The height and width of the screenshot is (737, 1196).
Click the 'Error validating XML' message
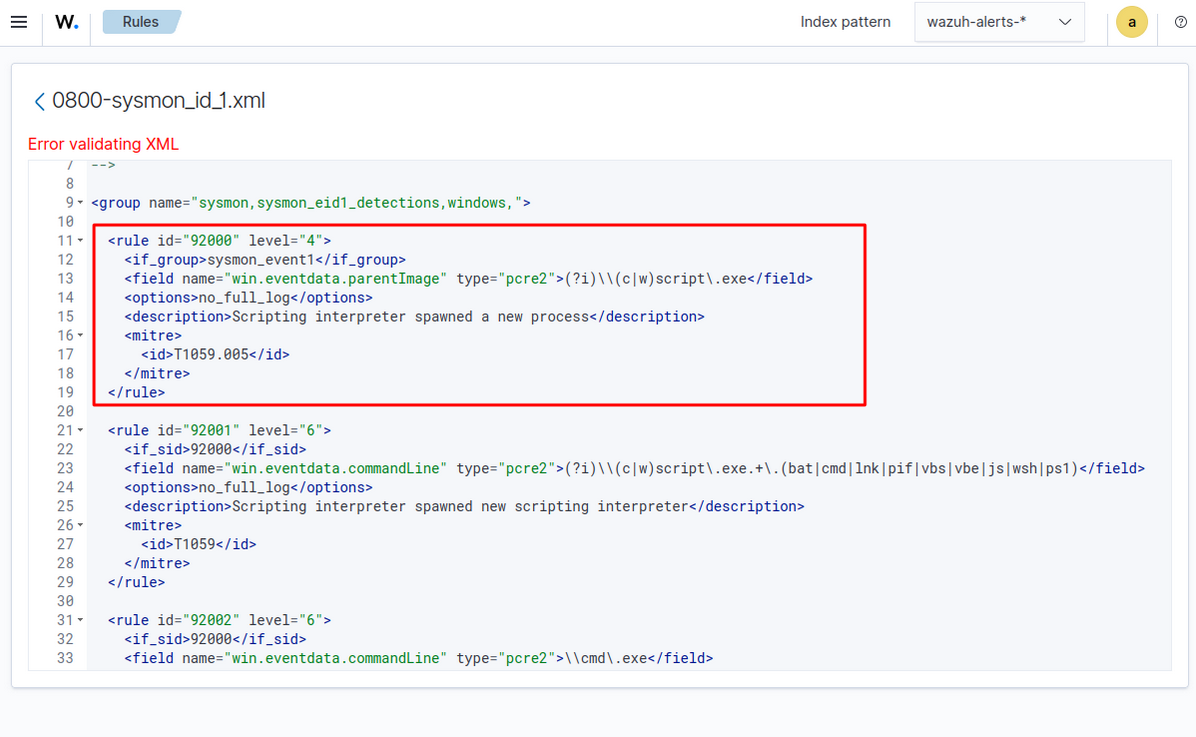(103, 144)
